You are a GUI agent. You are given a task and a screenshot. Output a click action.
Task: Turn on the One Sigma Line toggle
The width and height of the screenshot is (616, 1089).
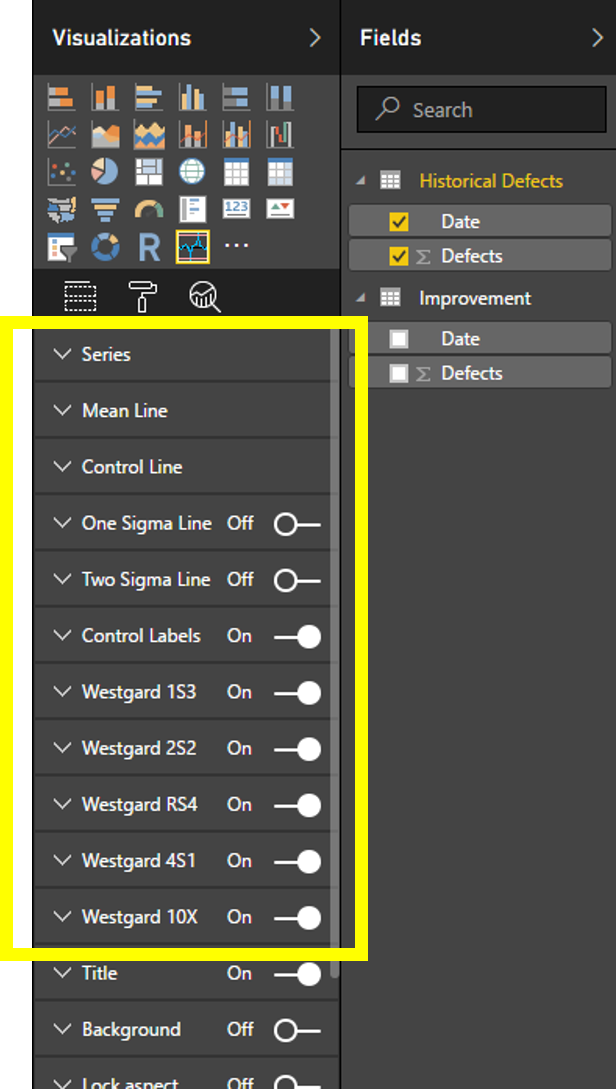(x=297, y=524)
